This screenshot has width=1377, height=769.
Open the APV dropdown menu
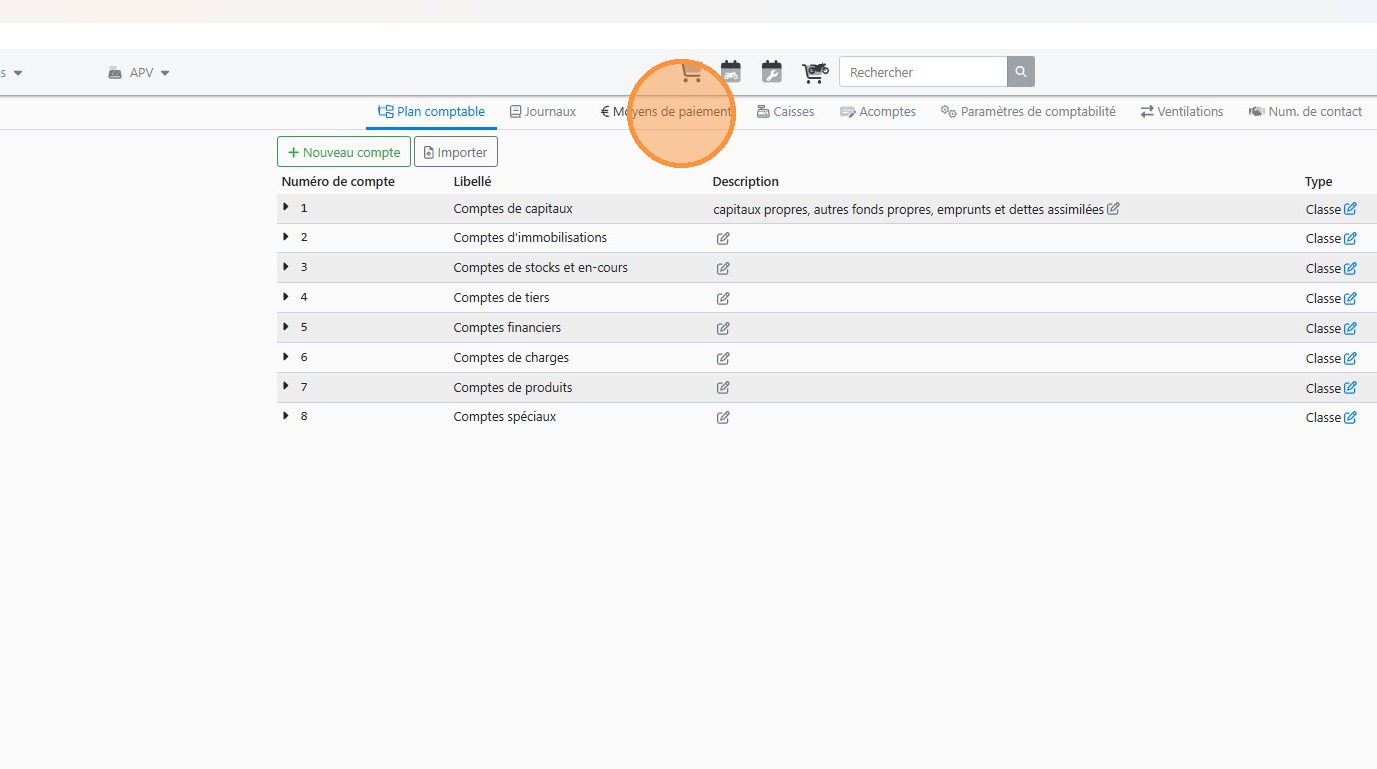click(139, 73)
